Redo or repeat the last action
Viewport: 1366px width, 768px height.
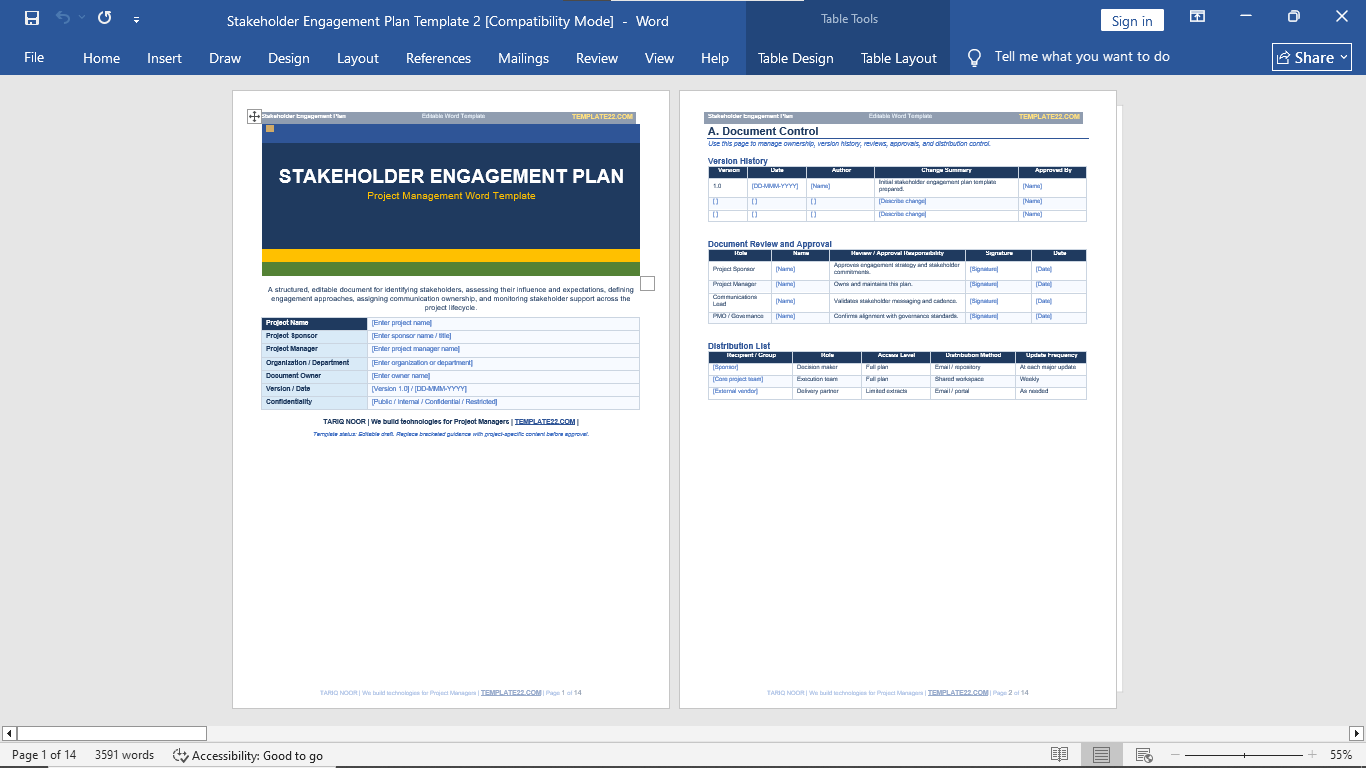pyautogui.click(x=105, y=18)
